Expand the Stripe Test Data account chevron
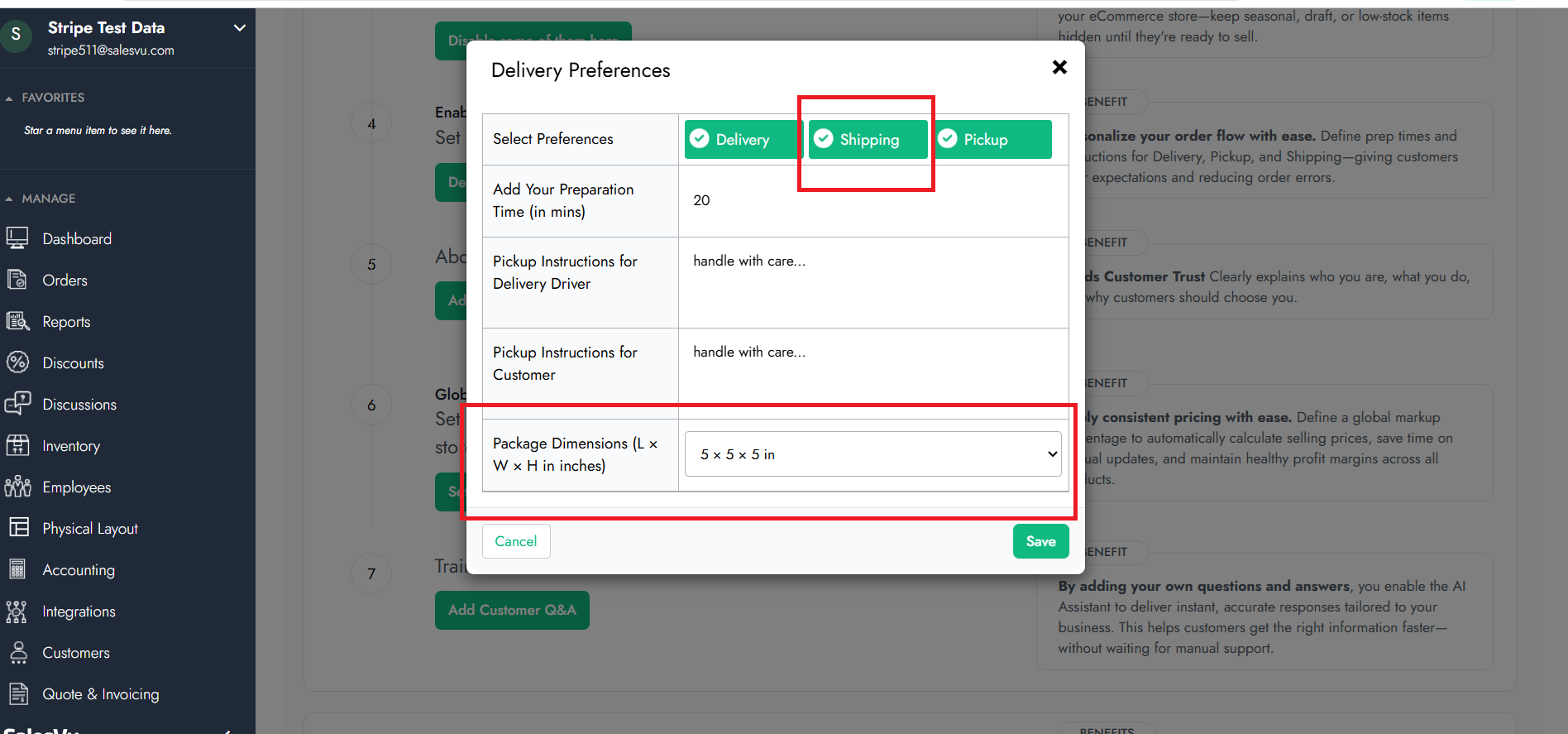This screenshot has width=1568, height=734. (240, 28)
